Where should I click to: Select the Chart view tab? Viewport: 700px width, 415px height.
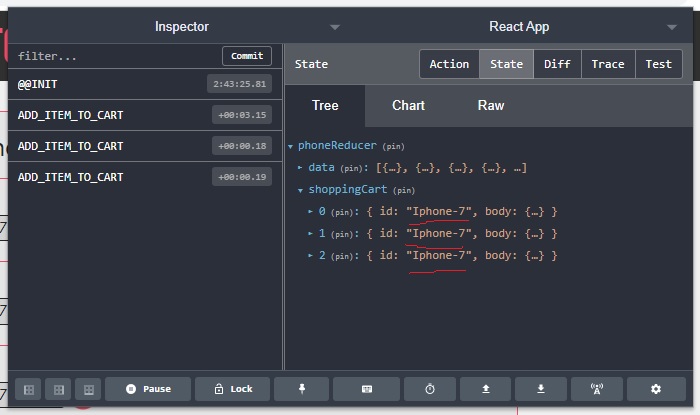pyautogui.click(x=408, y=106)
